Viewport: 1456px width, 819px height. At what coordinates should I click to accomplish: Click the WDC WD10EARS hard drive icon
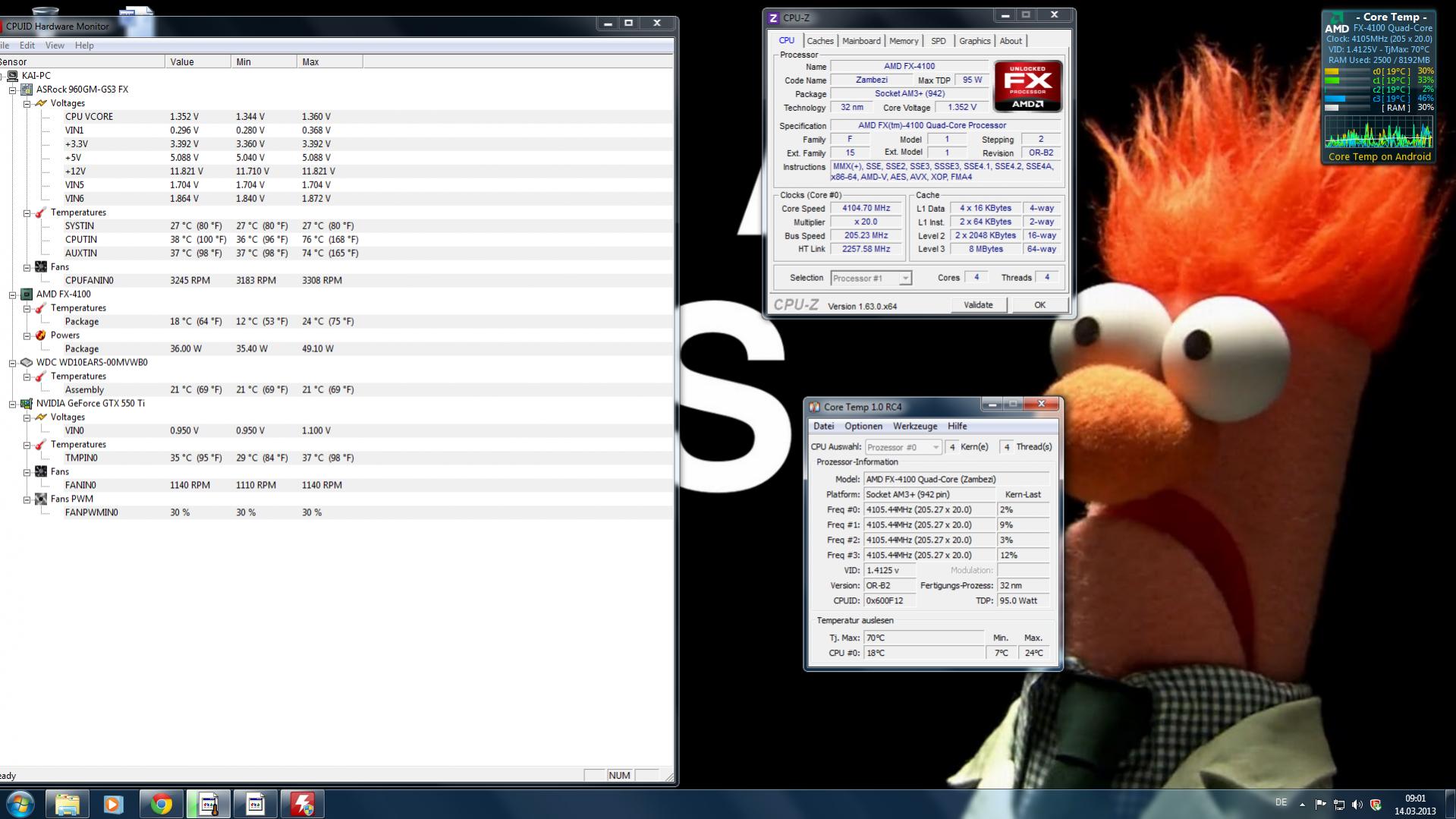27,363
